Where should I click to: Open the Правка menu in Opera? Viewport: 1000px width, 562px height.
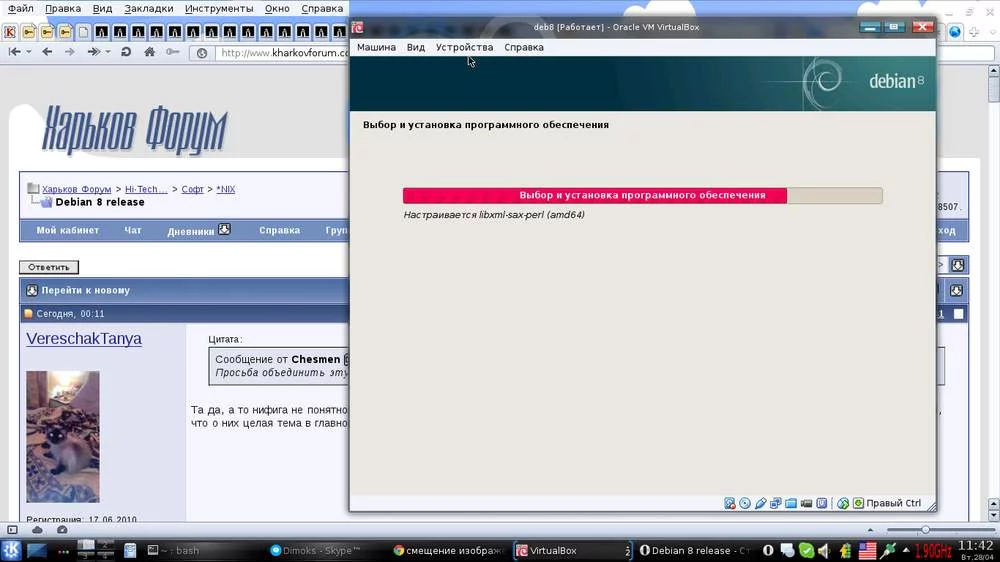click(62, 9)
